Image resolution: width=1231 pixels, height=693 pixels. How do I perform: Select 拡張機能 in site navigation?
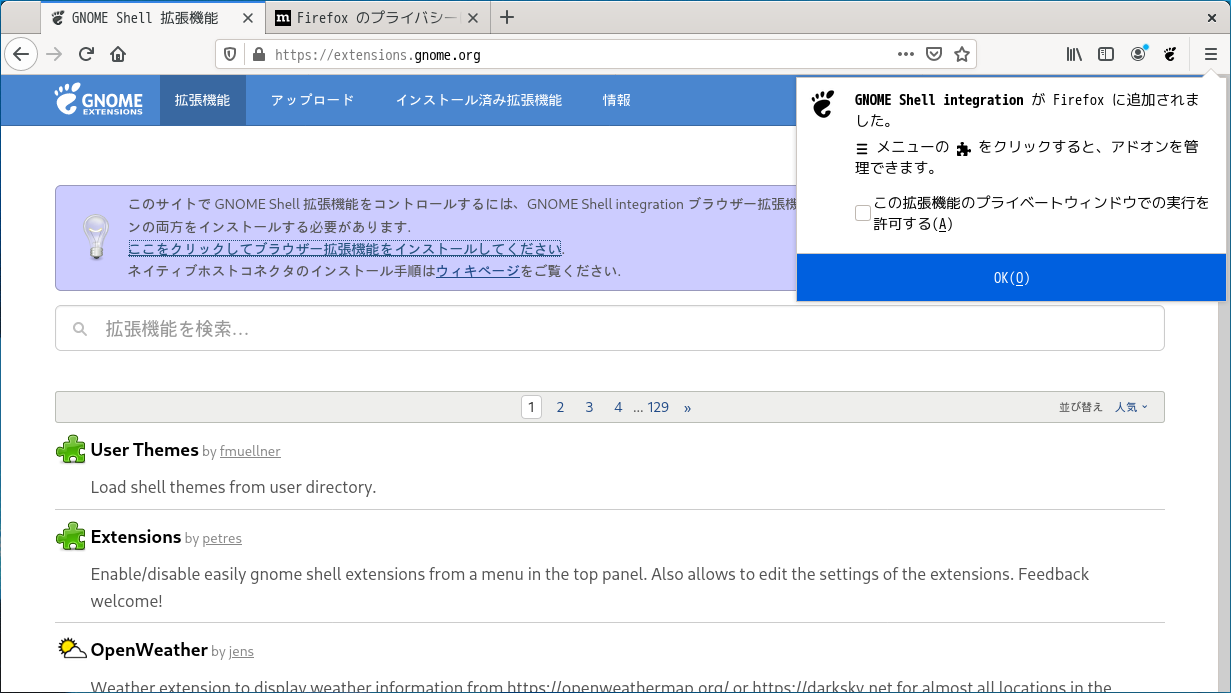tap(202, 100)
